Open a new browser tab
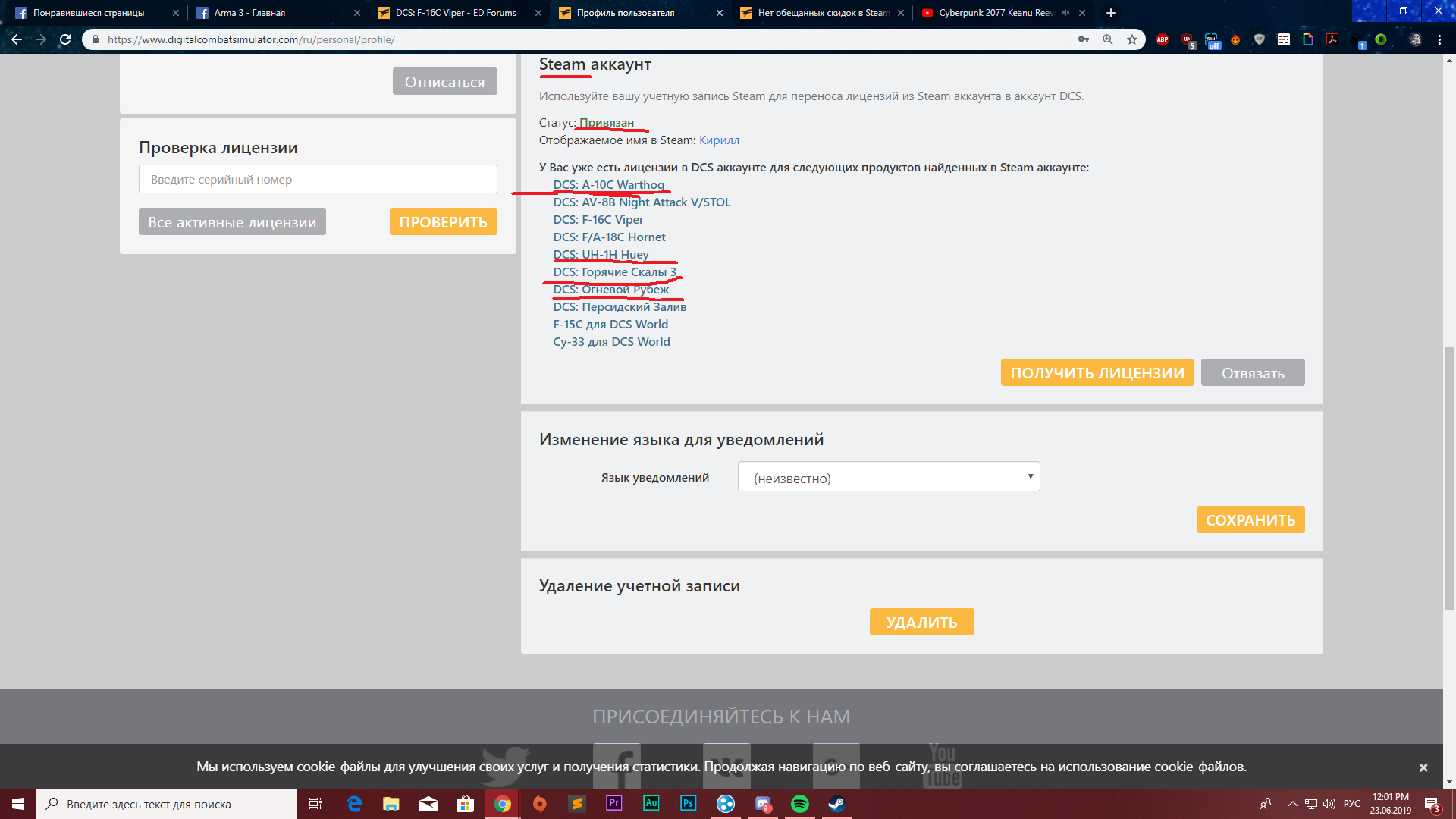Image resolution: width=1456 pixels, height=819 pixels. click(x=1111, y=13)
